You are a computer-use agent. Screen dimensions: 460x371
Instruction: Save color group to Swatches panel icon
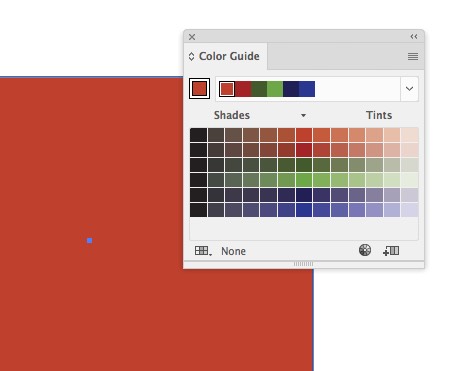391,251
